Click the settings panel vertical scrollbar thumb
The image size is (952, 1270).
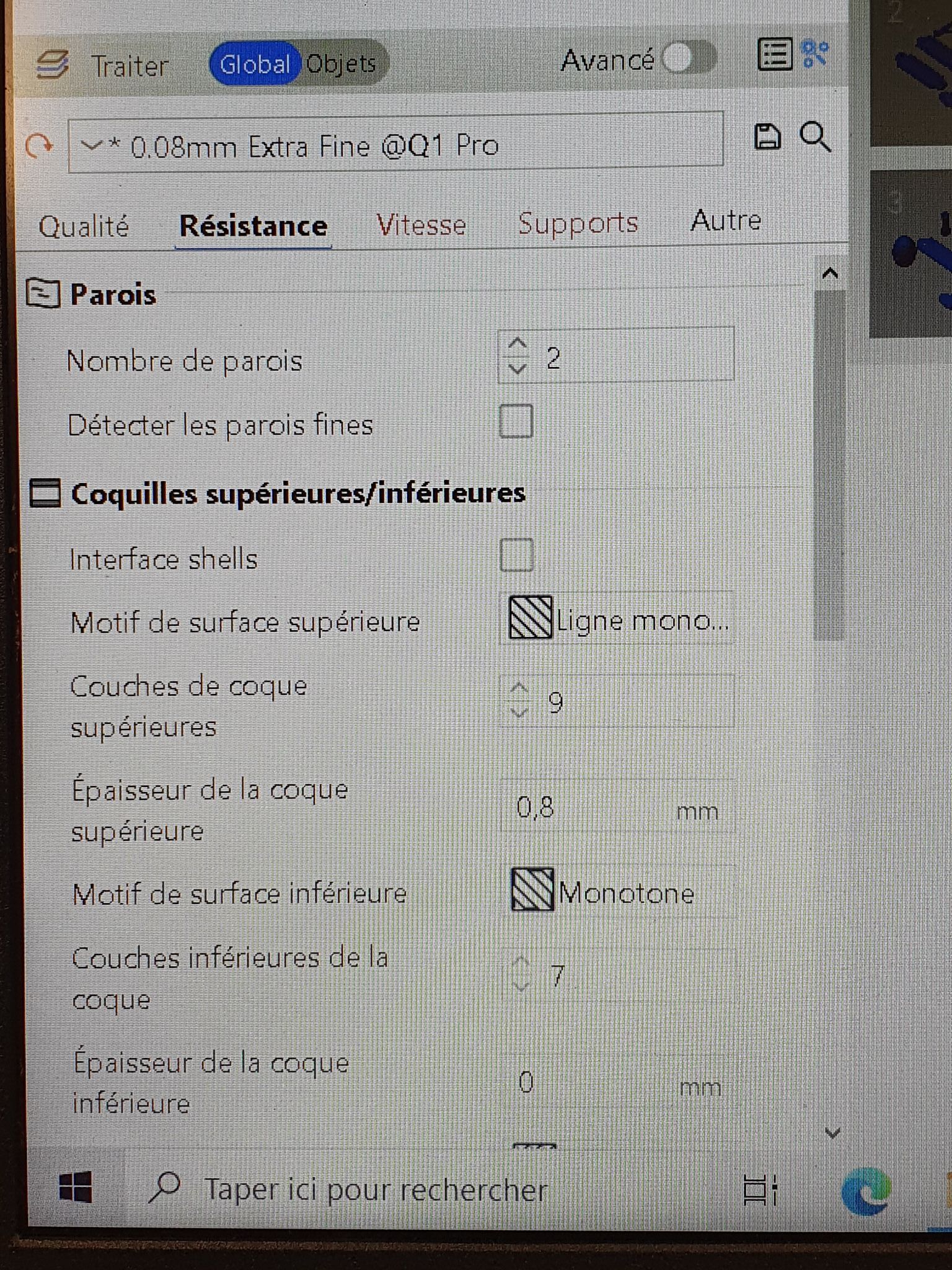829,465
